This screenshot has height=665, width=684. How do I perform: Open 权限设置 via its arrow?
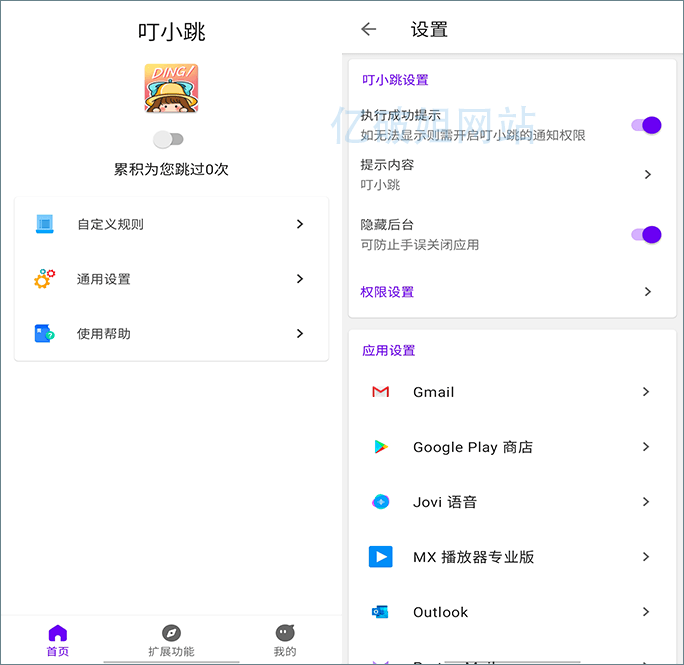(x=647, y=292)
